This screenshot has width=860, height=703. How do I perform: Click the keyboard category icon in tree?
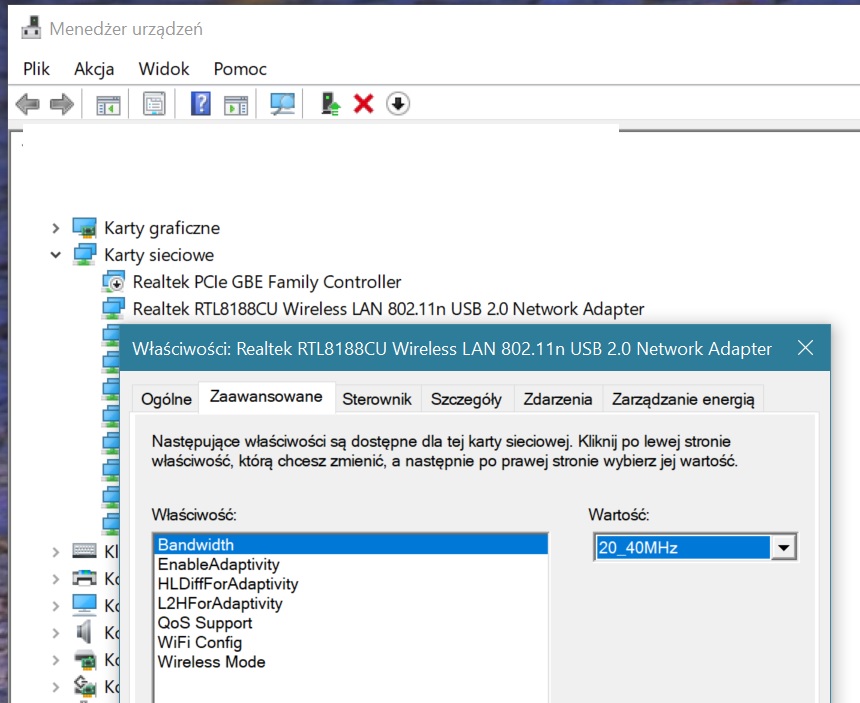84,551
